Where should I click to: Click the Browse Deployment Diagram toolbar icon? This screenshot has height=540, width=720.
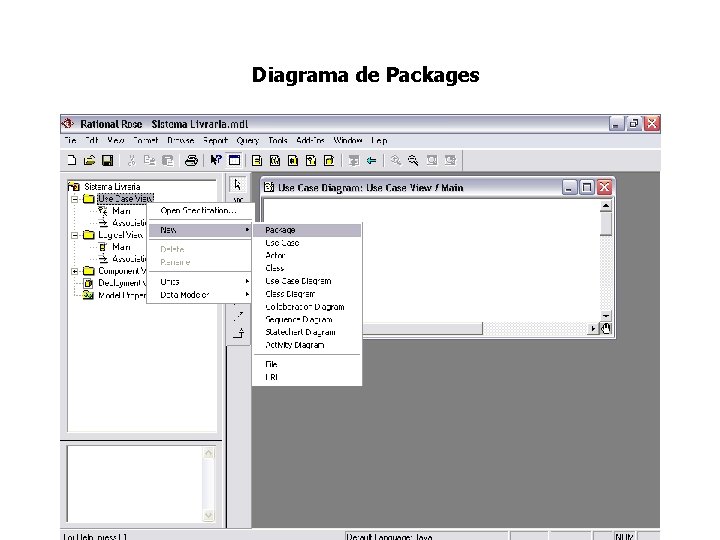point(329,160)
